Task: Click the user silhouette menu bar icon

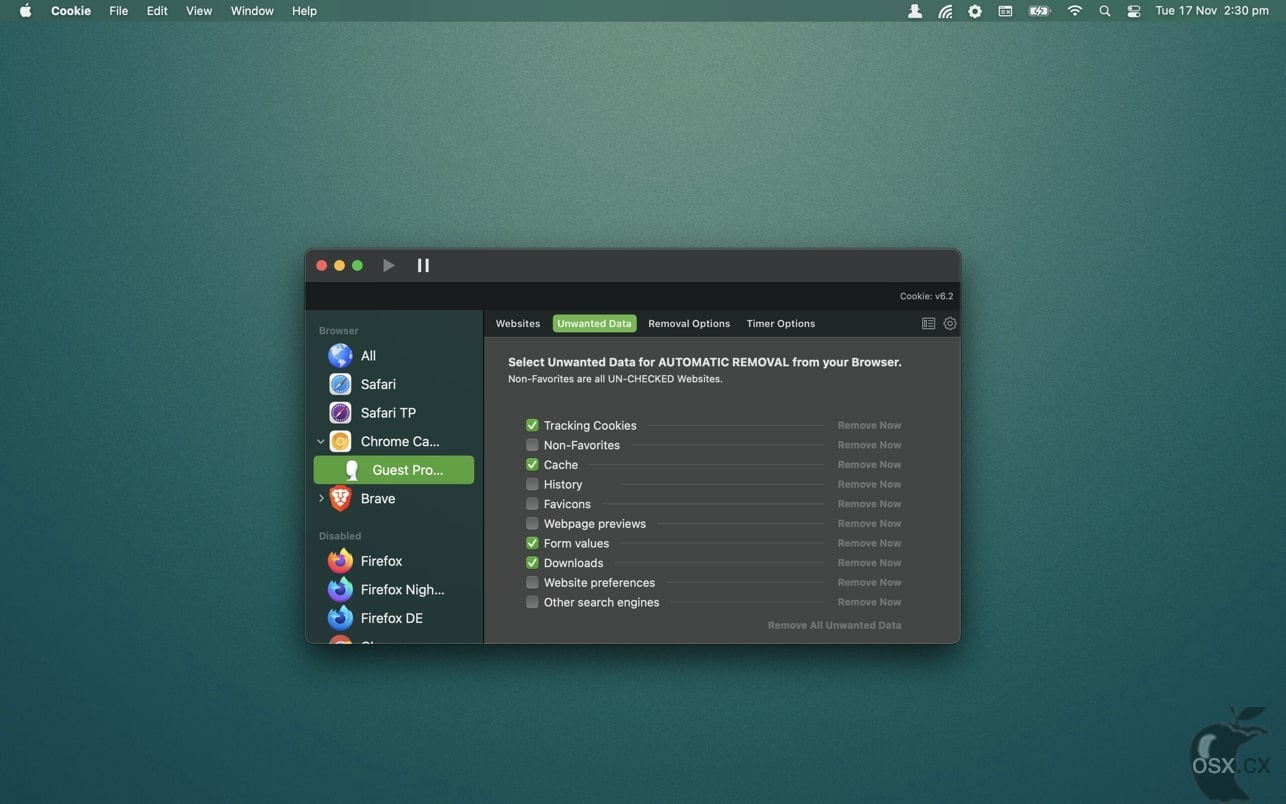Action: (x=915, y=11)
